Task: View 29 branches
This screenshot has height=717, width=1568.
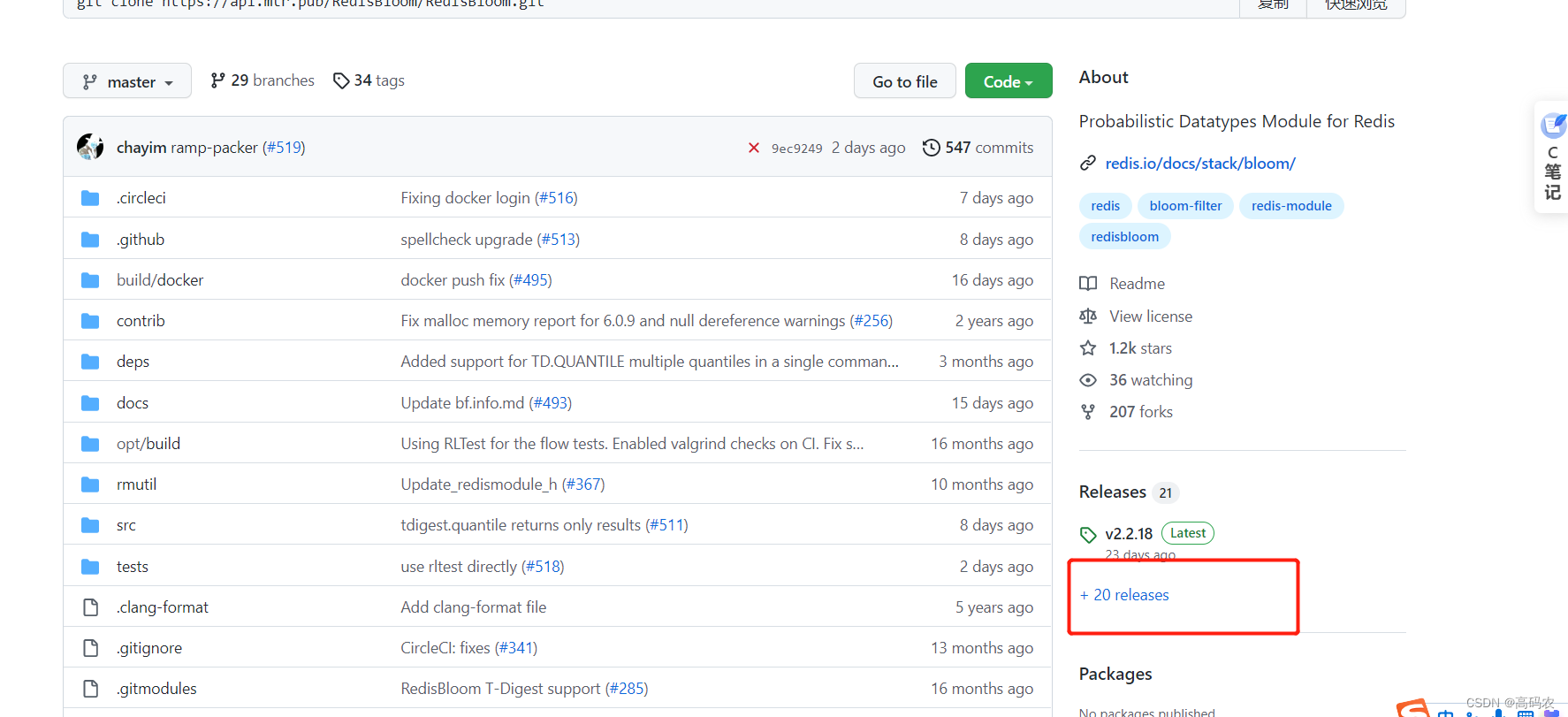Action: (263, 80)
